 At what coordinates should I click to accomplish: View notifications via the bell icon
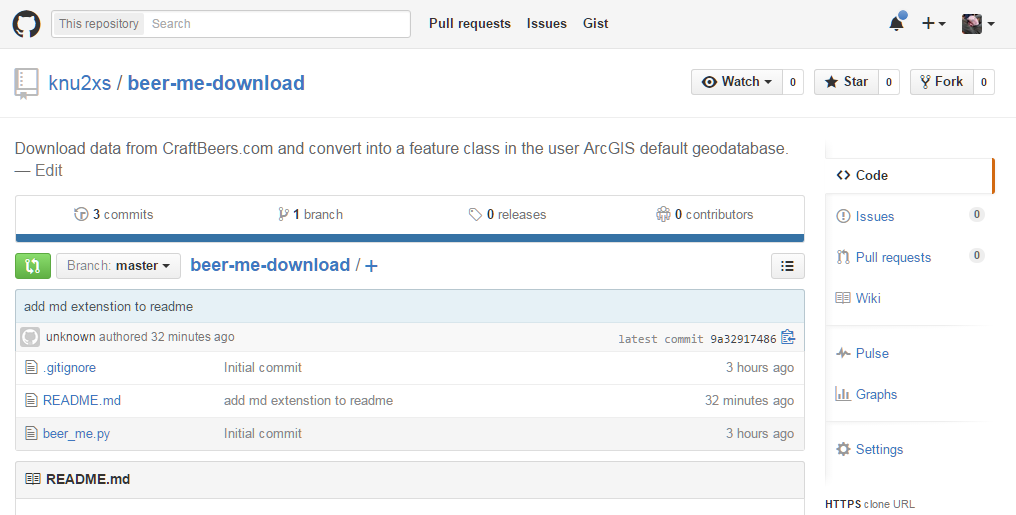pyautogui.click(x=897, y=23)
